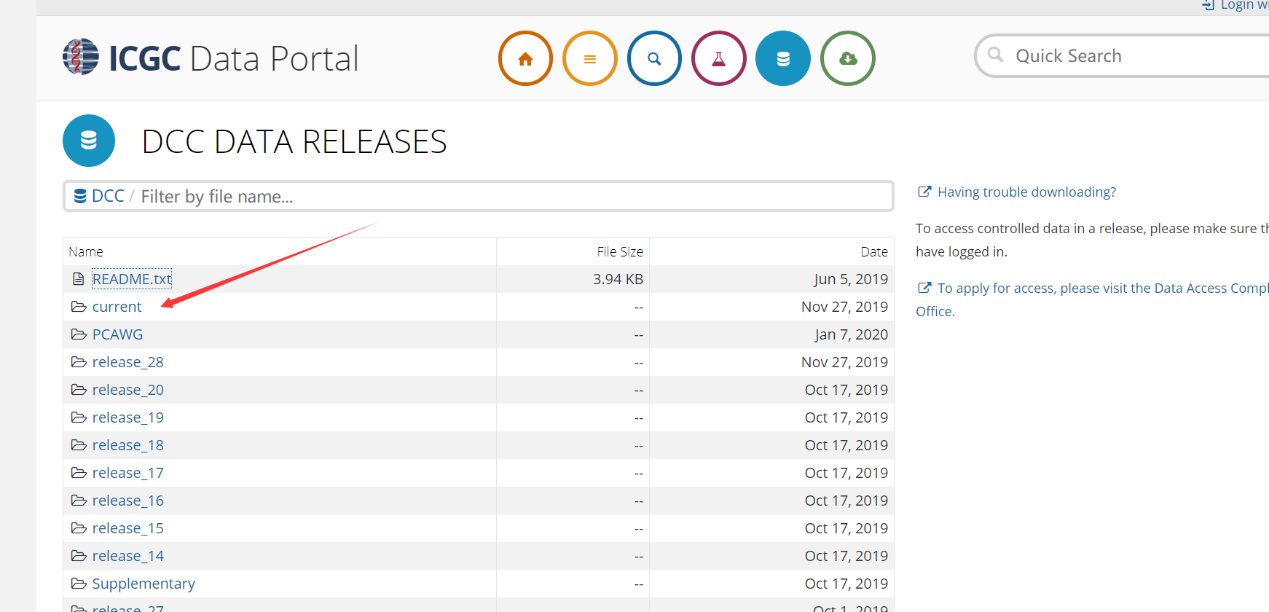Viewport: 1269px width, 612px height.
Task: Open the current folder
Action: point(117,307)
